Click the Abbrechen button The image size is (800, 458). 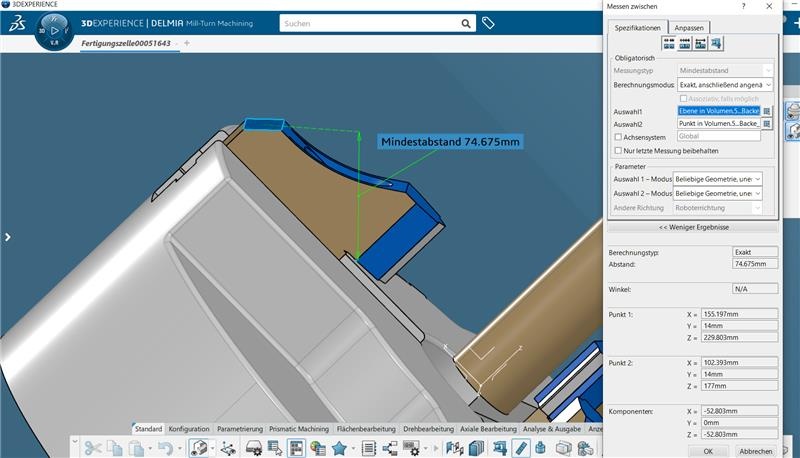tap(756, 451)
